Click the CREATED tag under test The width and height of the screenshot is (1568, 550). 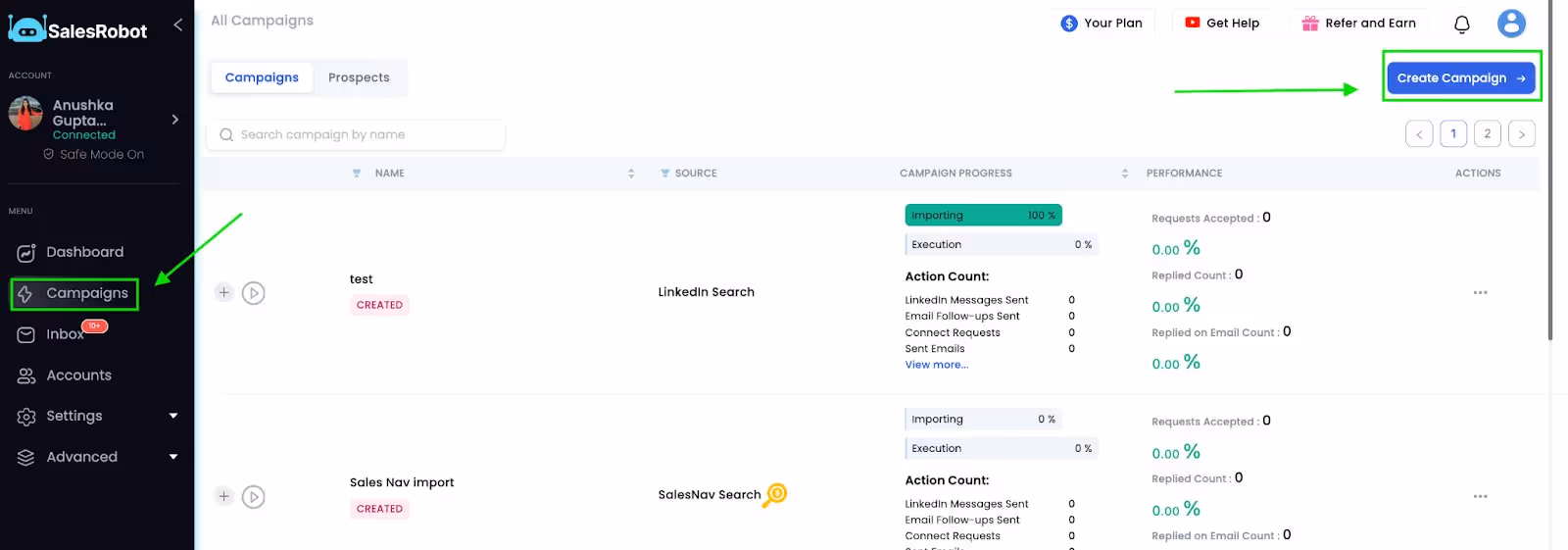point(379,305)
